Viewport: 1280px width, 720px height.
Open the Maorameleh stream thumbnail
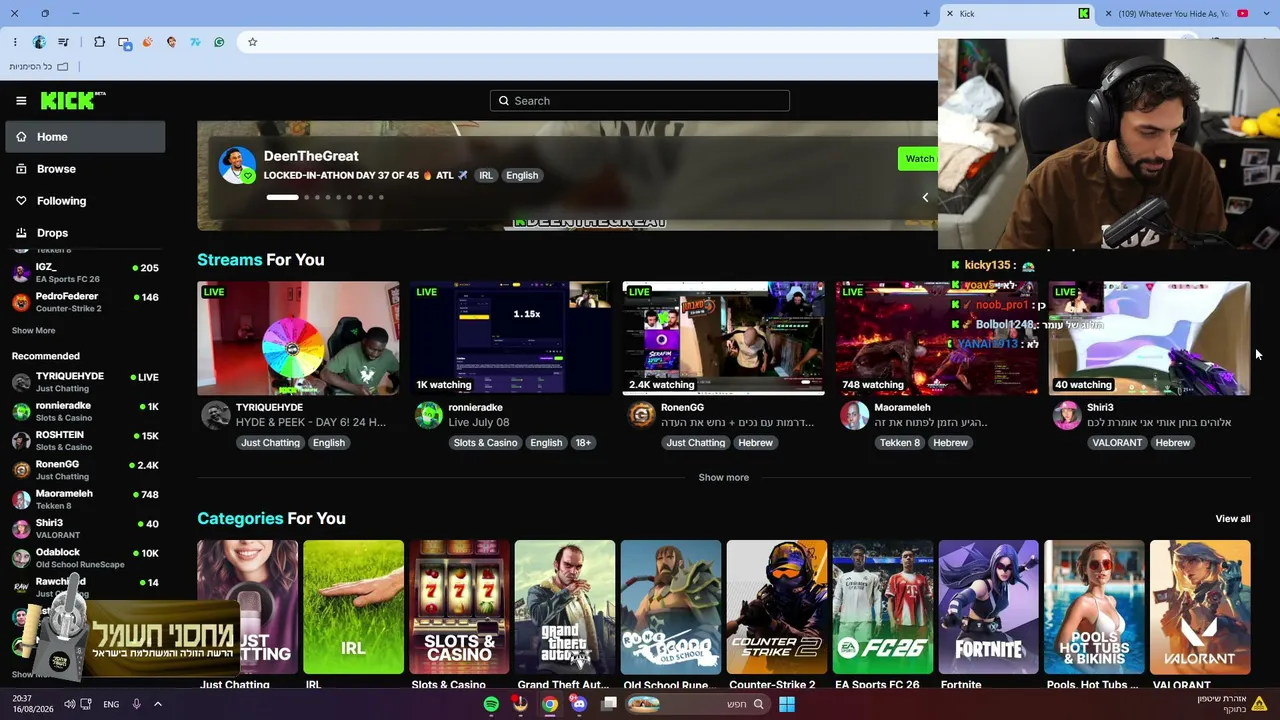(937, 338)
